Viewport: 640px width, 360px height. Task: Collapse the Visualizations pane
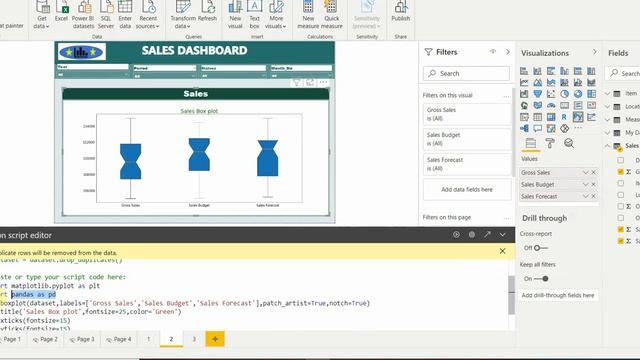(594, 52)
